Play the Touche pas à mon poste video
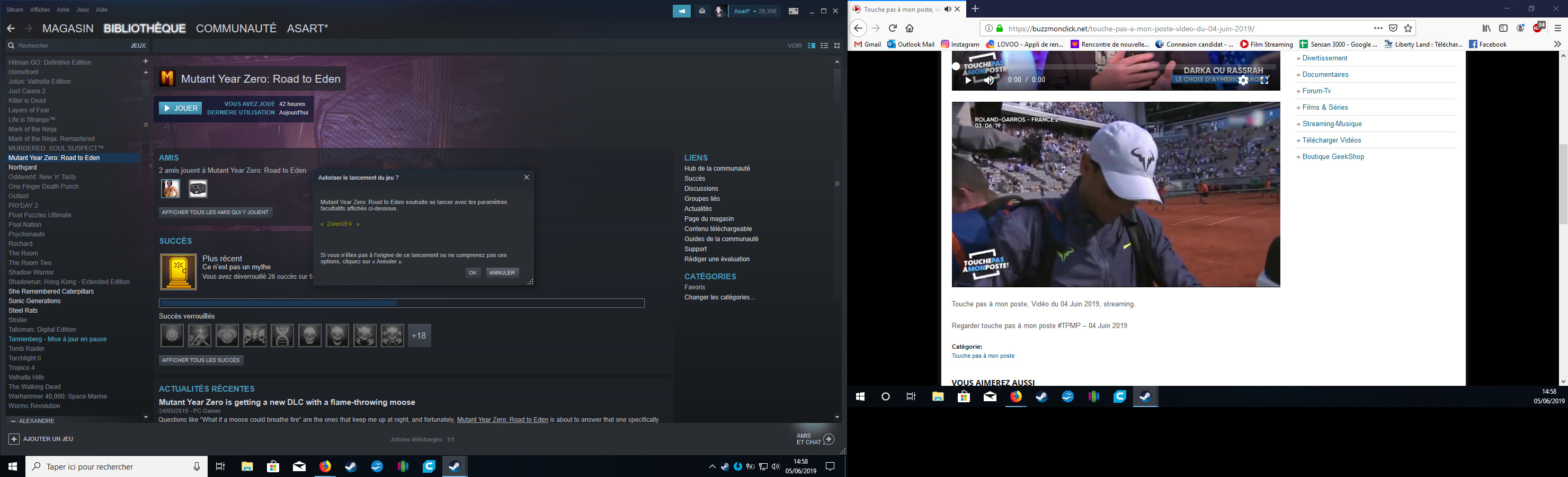Viewport: 1568px width, 477px height. (968, 80)
